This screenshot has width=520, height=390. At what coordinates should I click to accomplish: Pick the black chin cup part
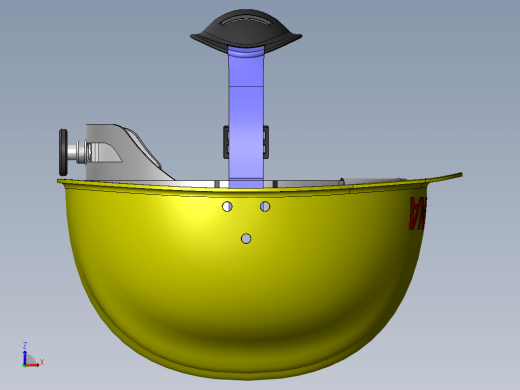(x=246, y=32)
